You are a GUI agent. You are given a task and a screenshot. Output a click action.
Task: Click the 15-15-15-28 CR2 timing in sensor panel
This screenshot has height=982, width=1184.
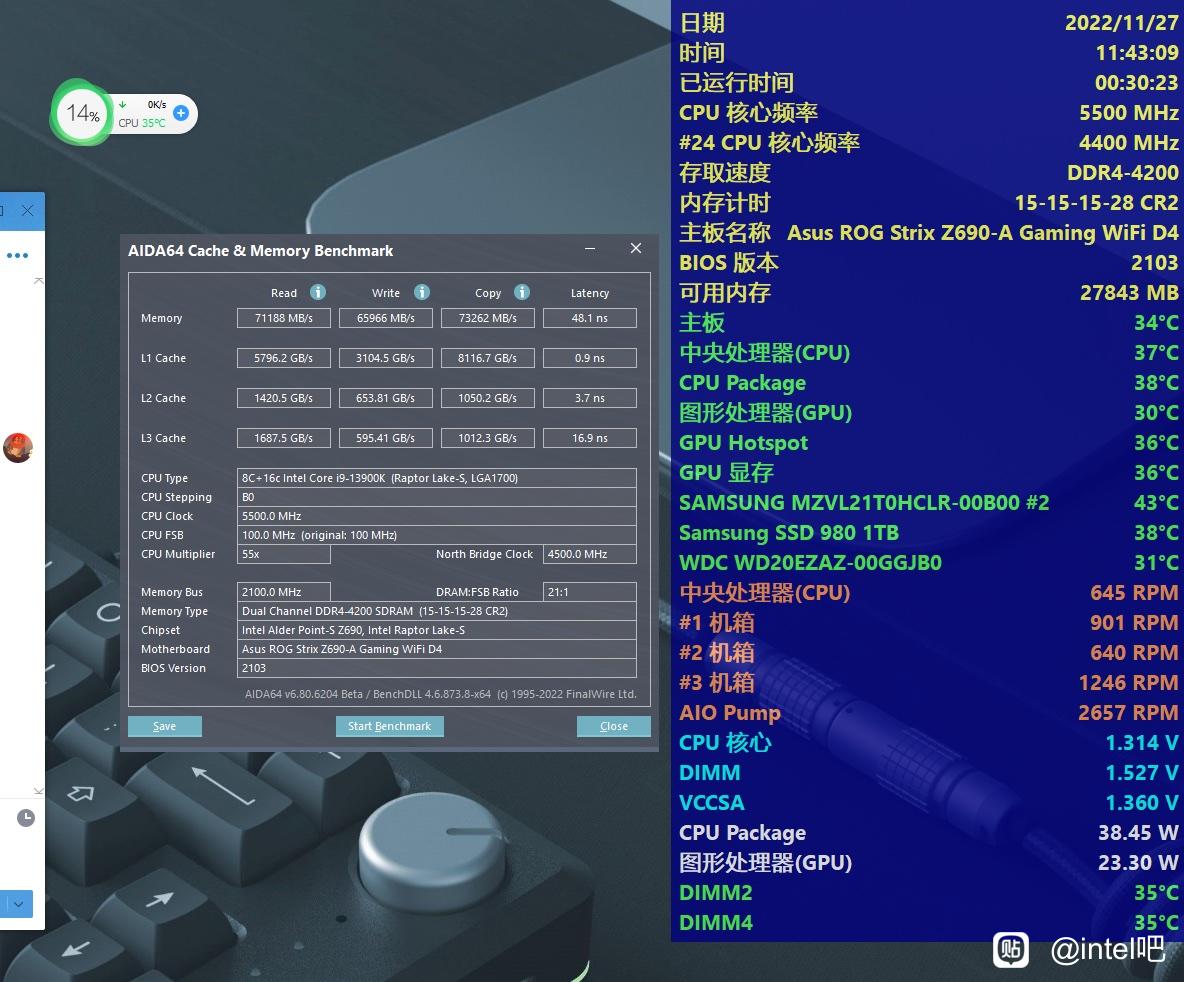pyautogui.click(x=1096, y=202)
